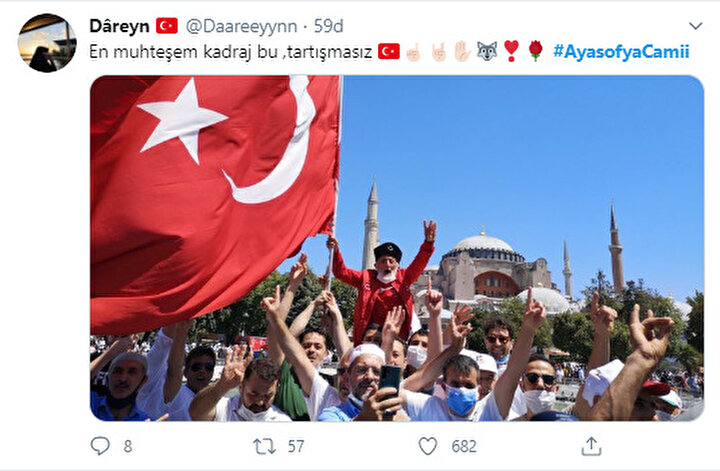Click the red rose emoji in the tweet
Screen dimensions: 720x471
click(535, 51)
